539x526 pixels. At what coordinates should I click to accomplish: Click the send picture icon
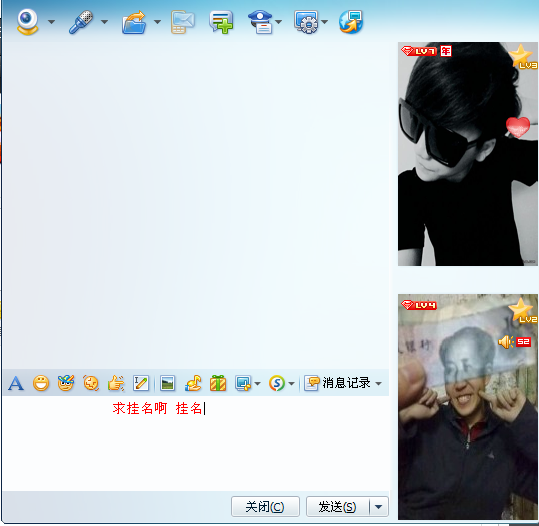click(x=167, y=383)
